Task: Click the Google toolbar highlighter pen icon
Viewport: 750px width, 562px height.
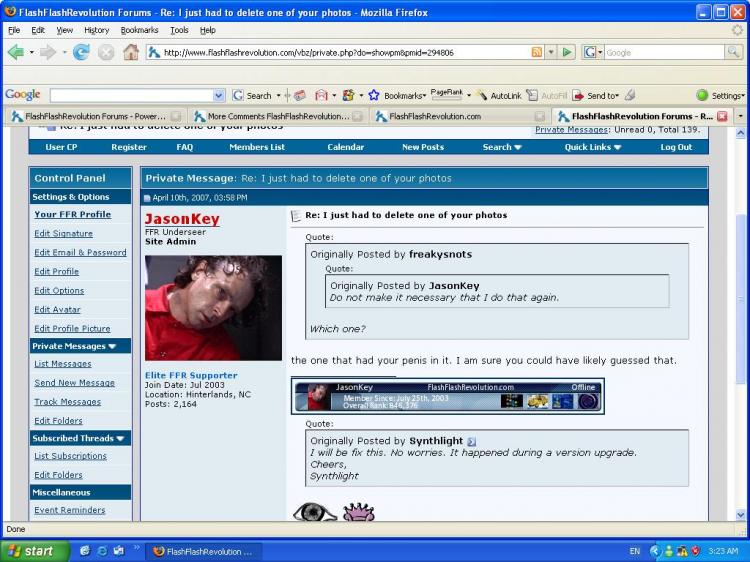Action: (631, 95)
